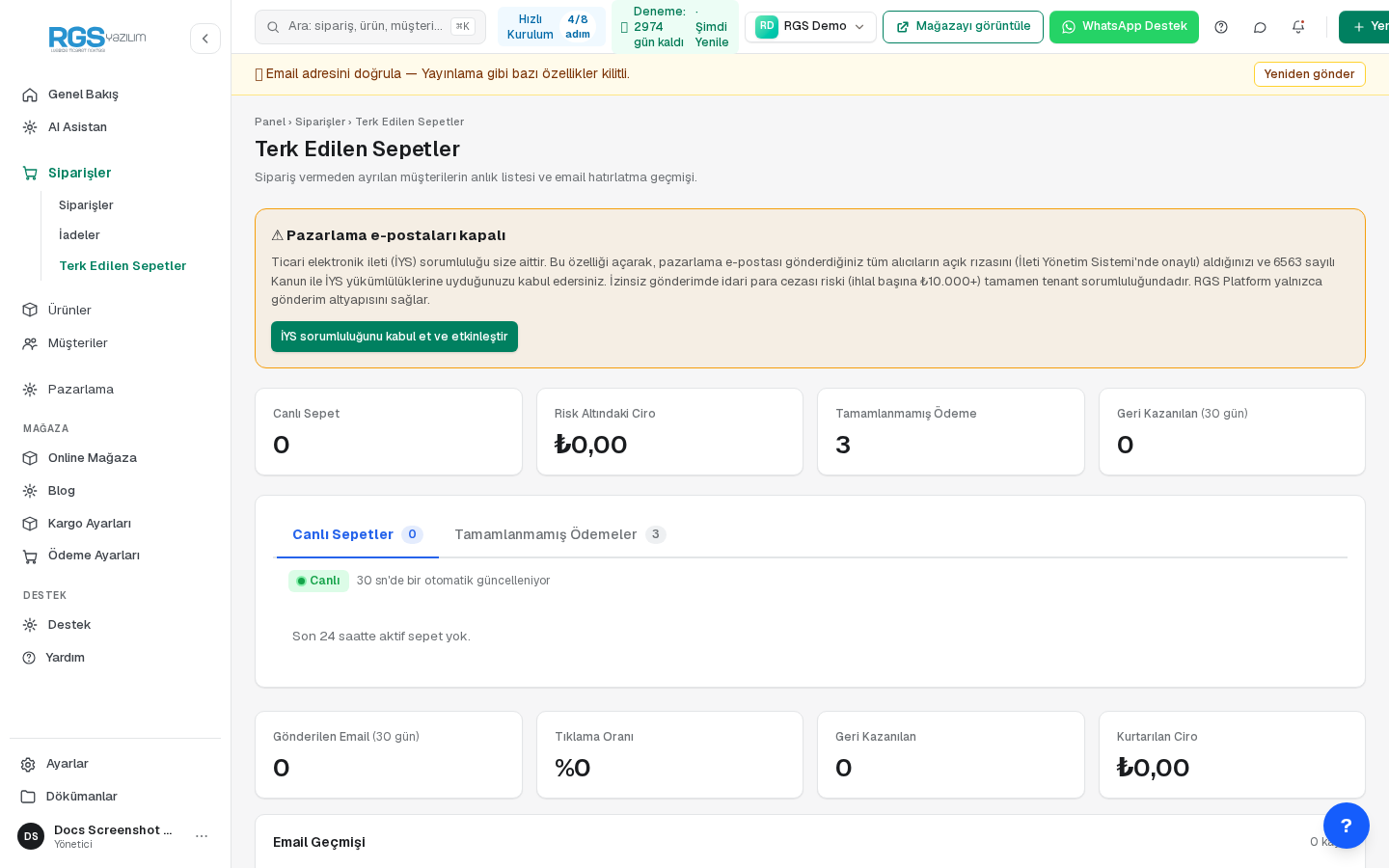Open Müşteriler in the sidebar
Image resolution: width=1389 pixels, height=868 pixels.
(x=116, y=343)
